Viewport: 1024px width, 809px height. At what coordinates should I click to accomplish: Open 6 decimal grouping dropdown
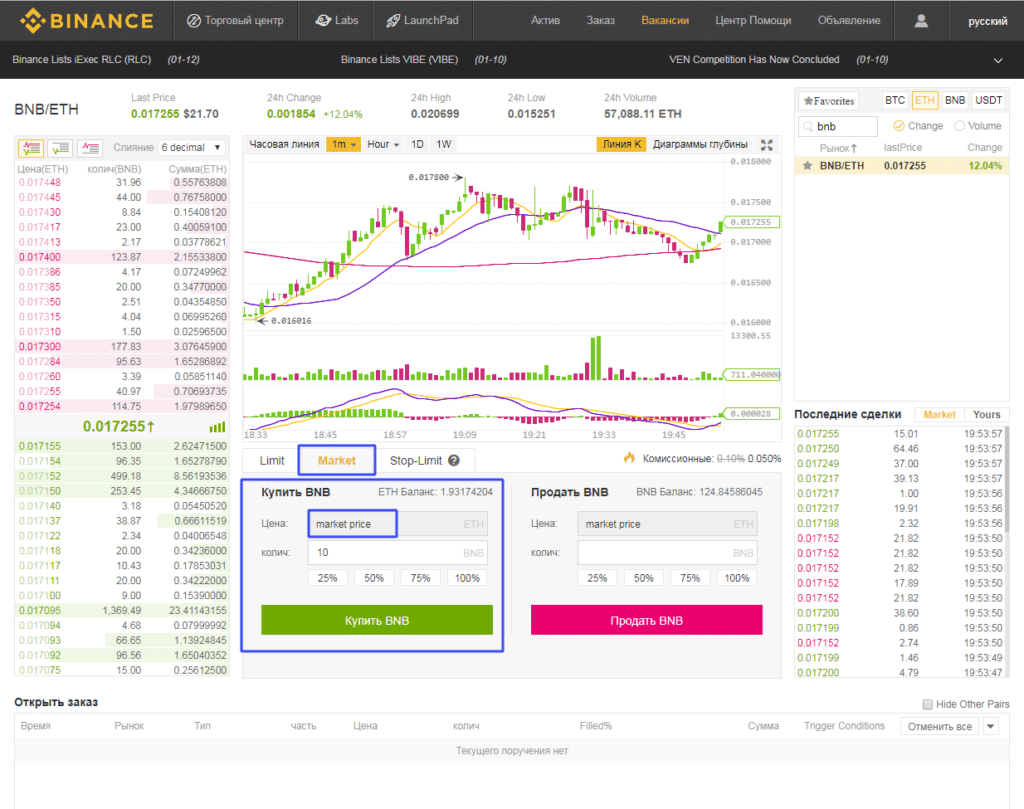point(191,148)
